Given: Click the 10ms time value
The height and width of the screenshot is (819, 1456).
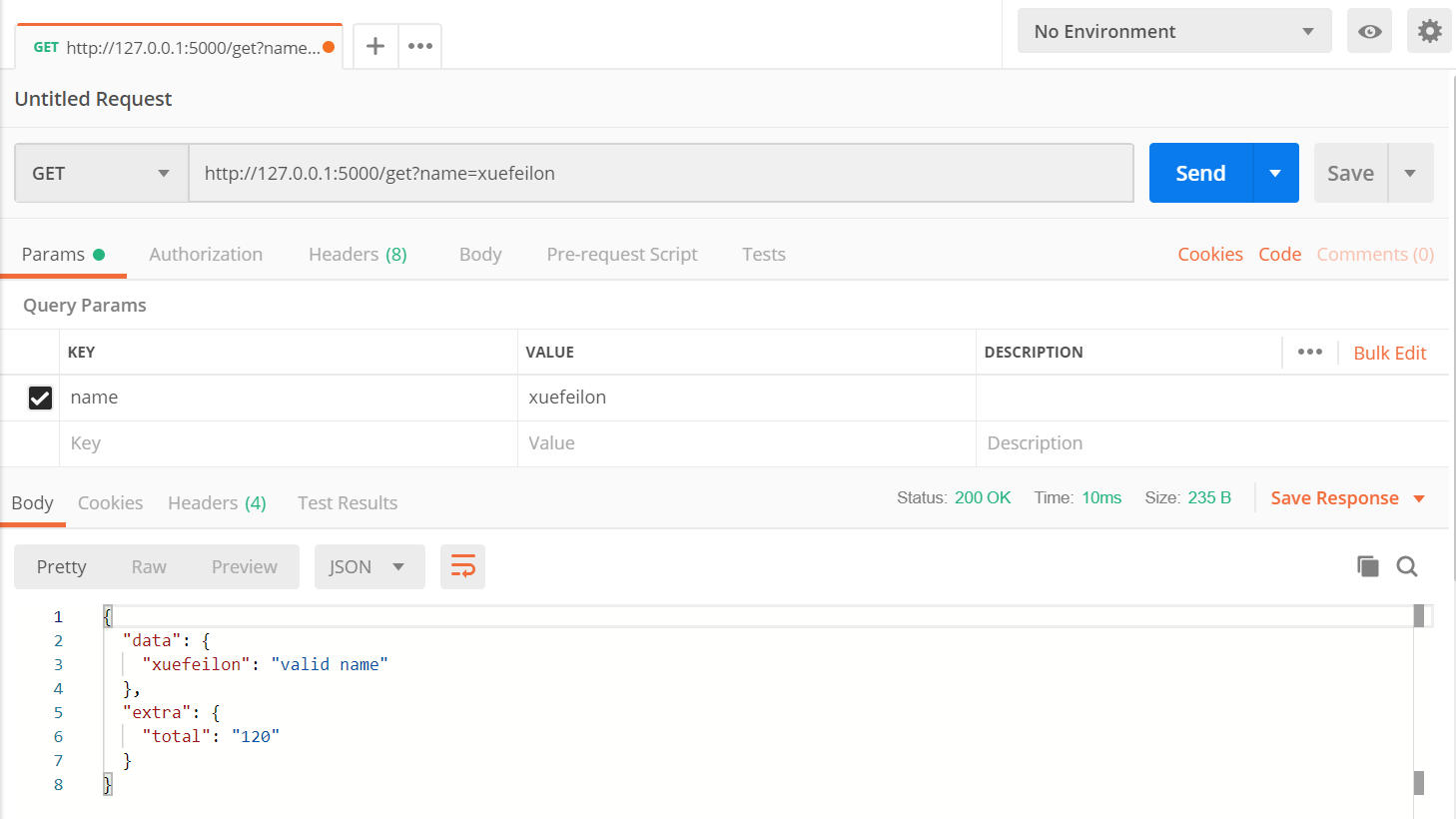Looking at the screenshot, I should (x=1101, y=497).
